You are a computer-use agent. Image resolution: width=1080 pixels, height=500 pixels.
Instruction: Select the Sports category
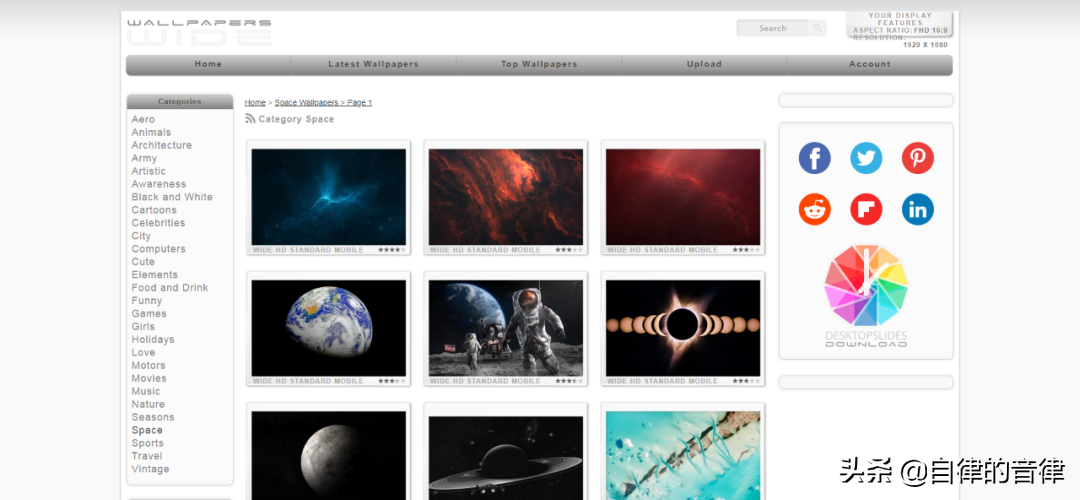coord(148,444)
